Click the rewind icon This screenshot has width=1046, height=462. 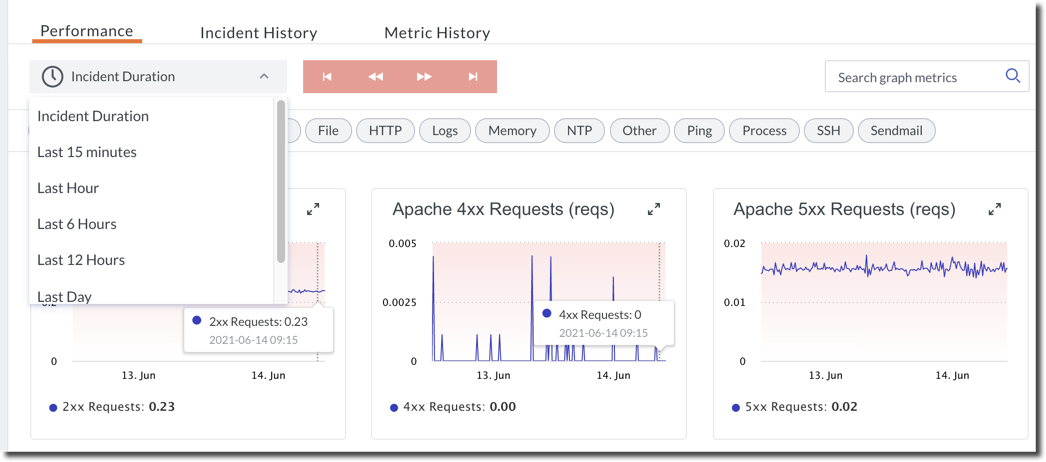pyautogui.click(x=376, y=77)
